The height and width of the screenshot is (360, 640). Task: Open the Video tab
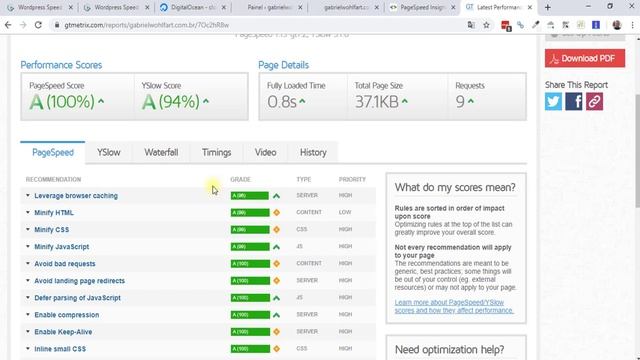point(265,153)
